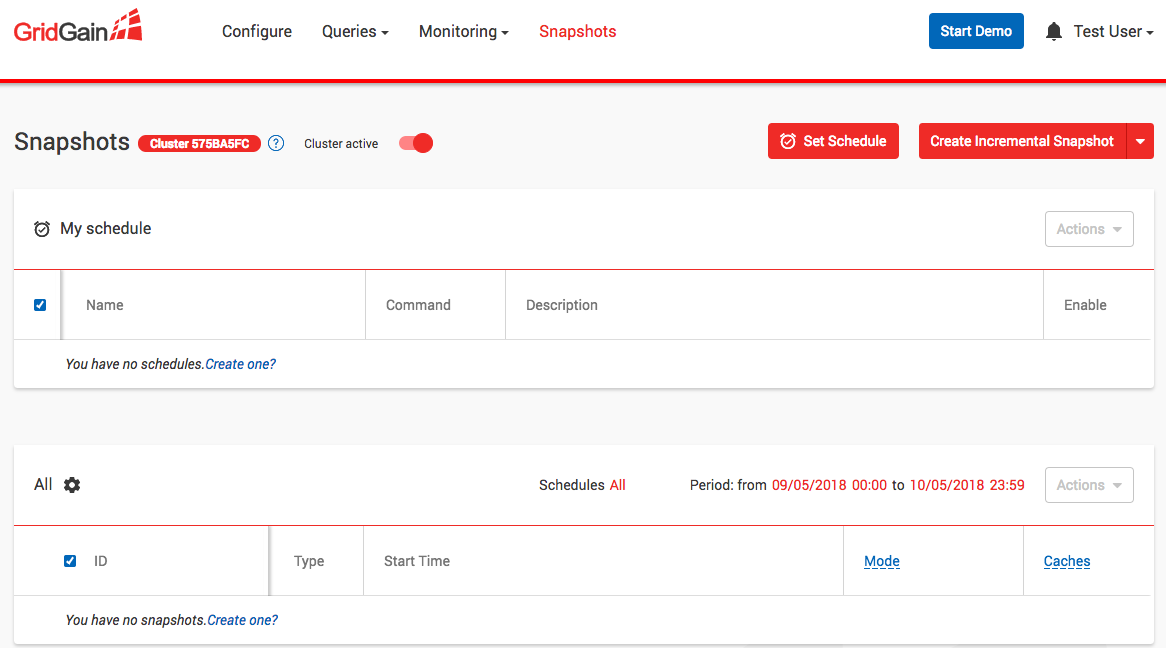
Task: Switch to the Snapshots tab
Action: click(x=577, y=32)
